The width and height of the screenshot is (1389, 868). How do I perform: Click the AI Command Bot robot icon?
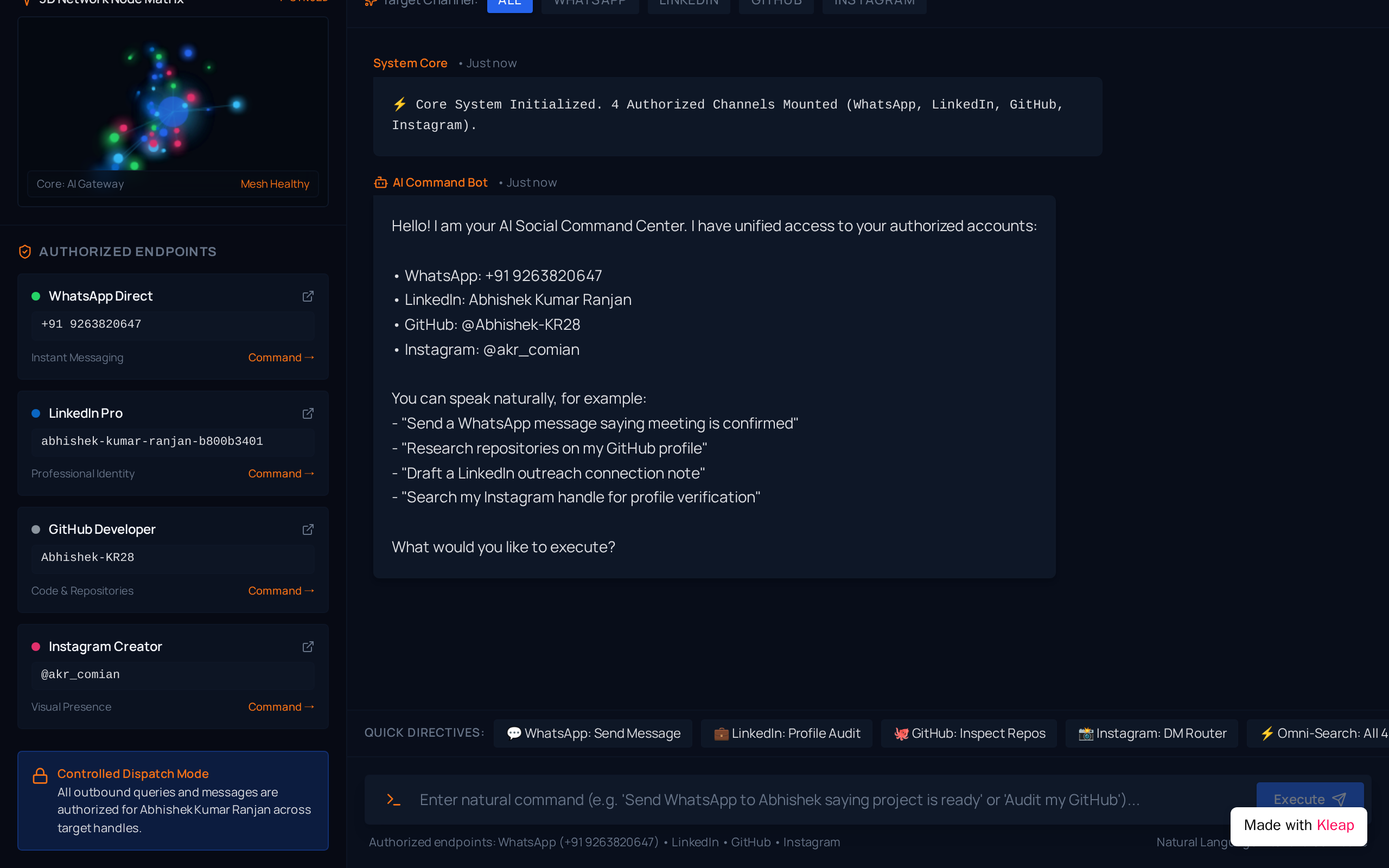click(380, 183)
